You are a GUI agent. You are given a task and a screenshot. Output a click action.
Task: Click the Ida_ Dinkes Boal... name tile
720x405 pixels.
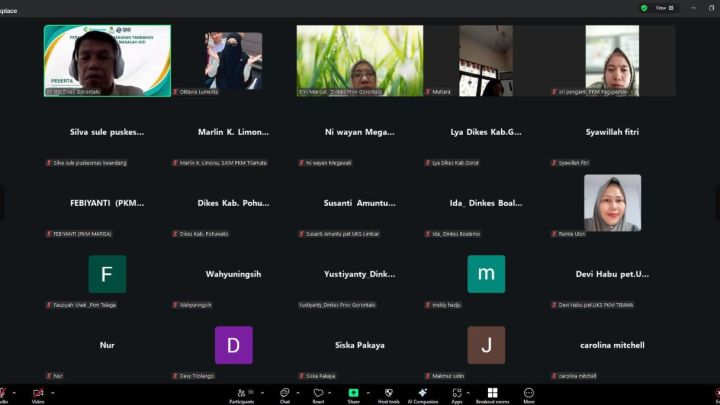point(486,203)
